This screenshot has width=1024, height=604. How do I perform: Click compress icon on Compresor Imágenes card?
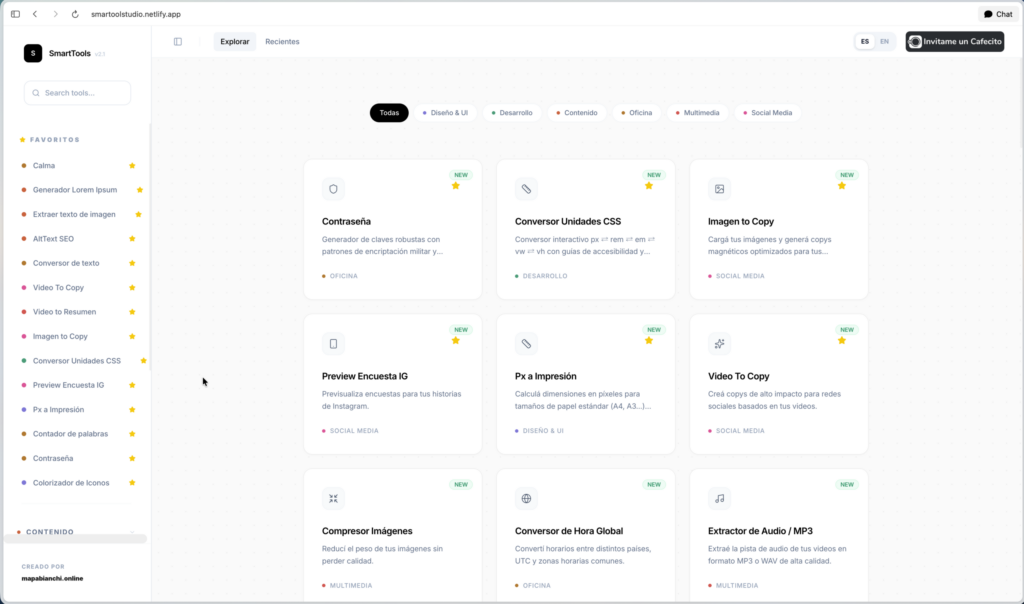point(333,499)
